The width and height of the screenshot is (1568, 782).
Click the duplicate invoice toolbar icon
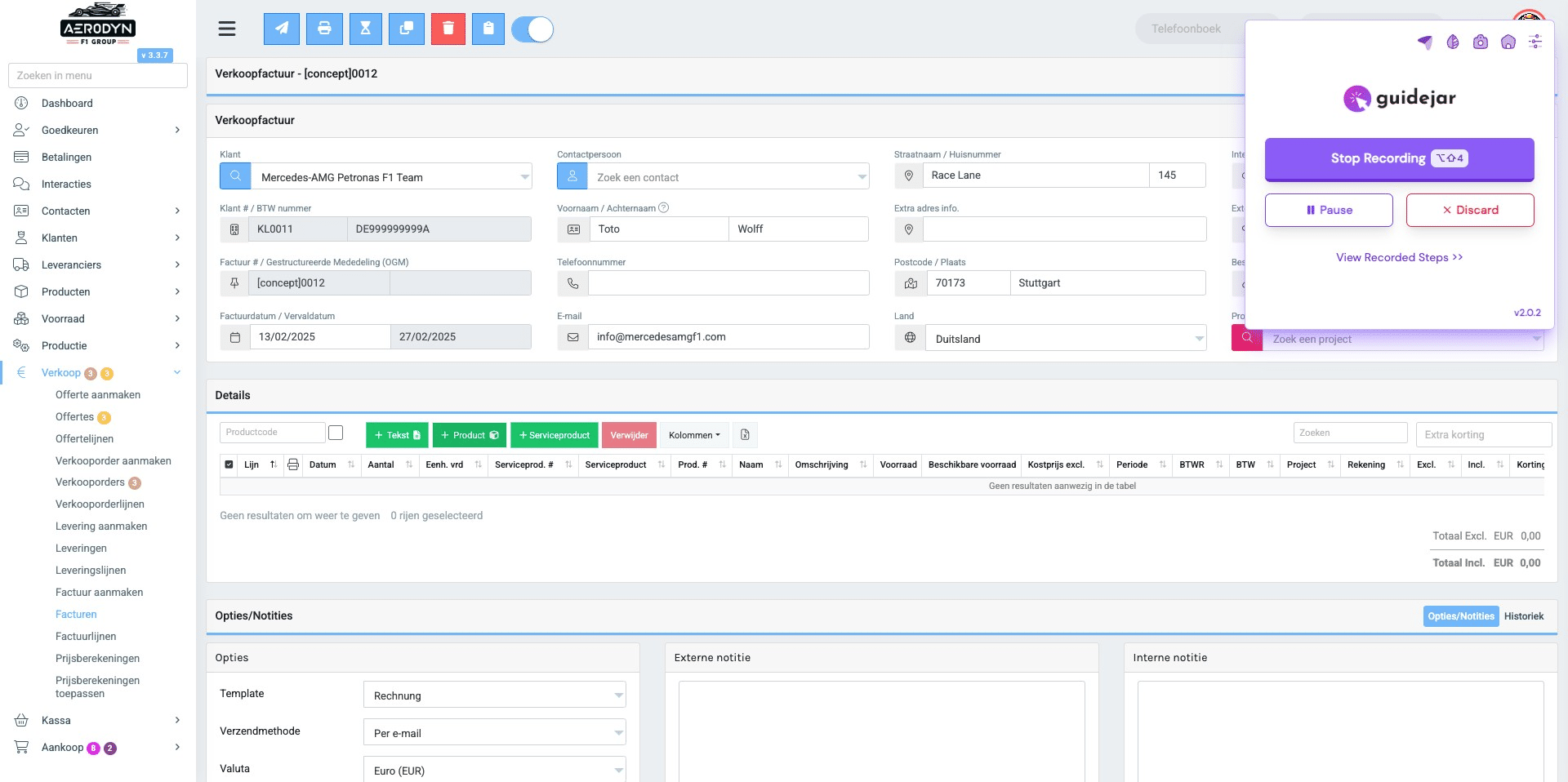coord(406,29)
